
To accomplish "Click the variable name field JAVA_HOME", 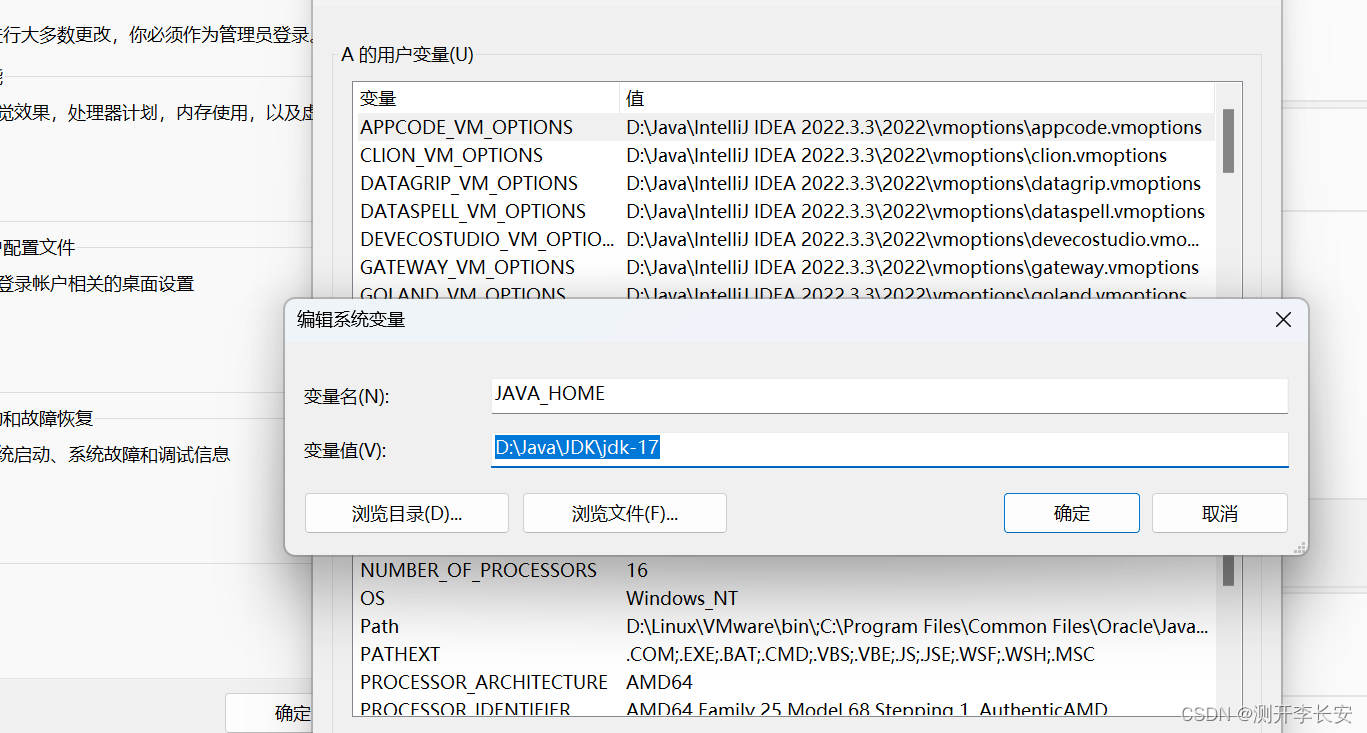I will [x=889, y=395].
